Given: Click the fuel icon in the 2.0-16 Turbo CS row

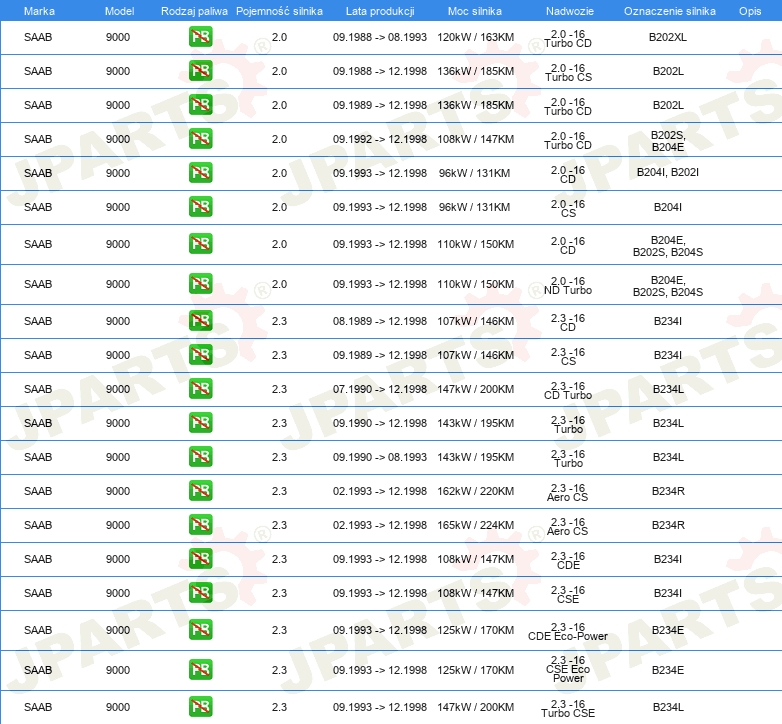Looking at the screenshot, I should pyautogui.click(x=200, y=71).
